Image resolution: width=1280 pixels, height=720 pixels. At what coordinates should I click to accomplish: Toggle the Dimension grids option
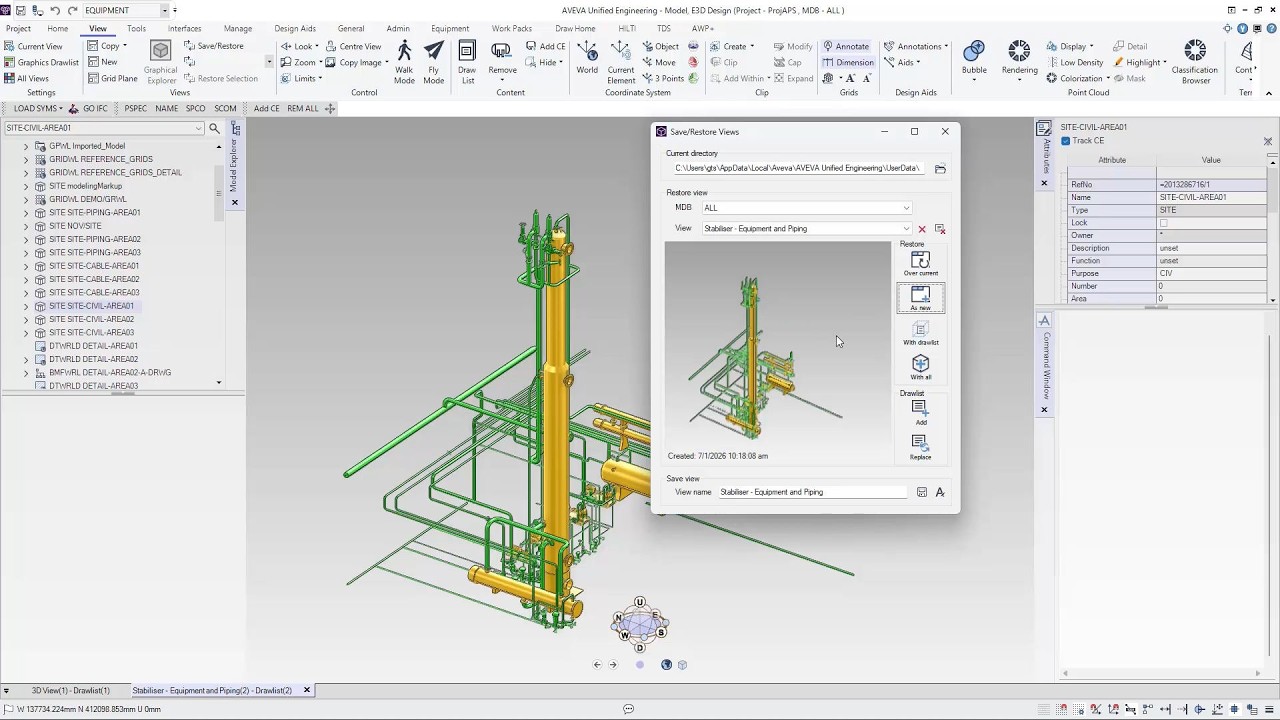tap(848, 62)
